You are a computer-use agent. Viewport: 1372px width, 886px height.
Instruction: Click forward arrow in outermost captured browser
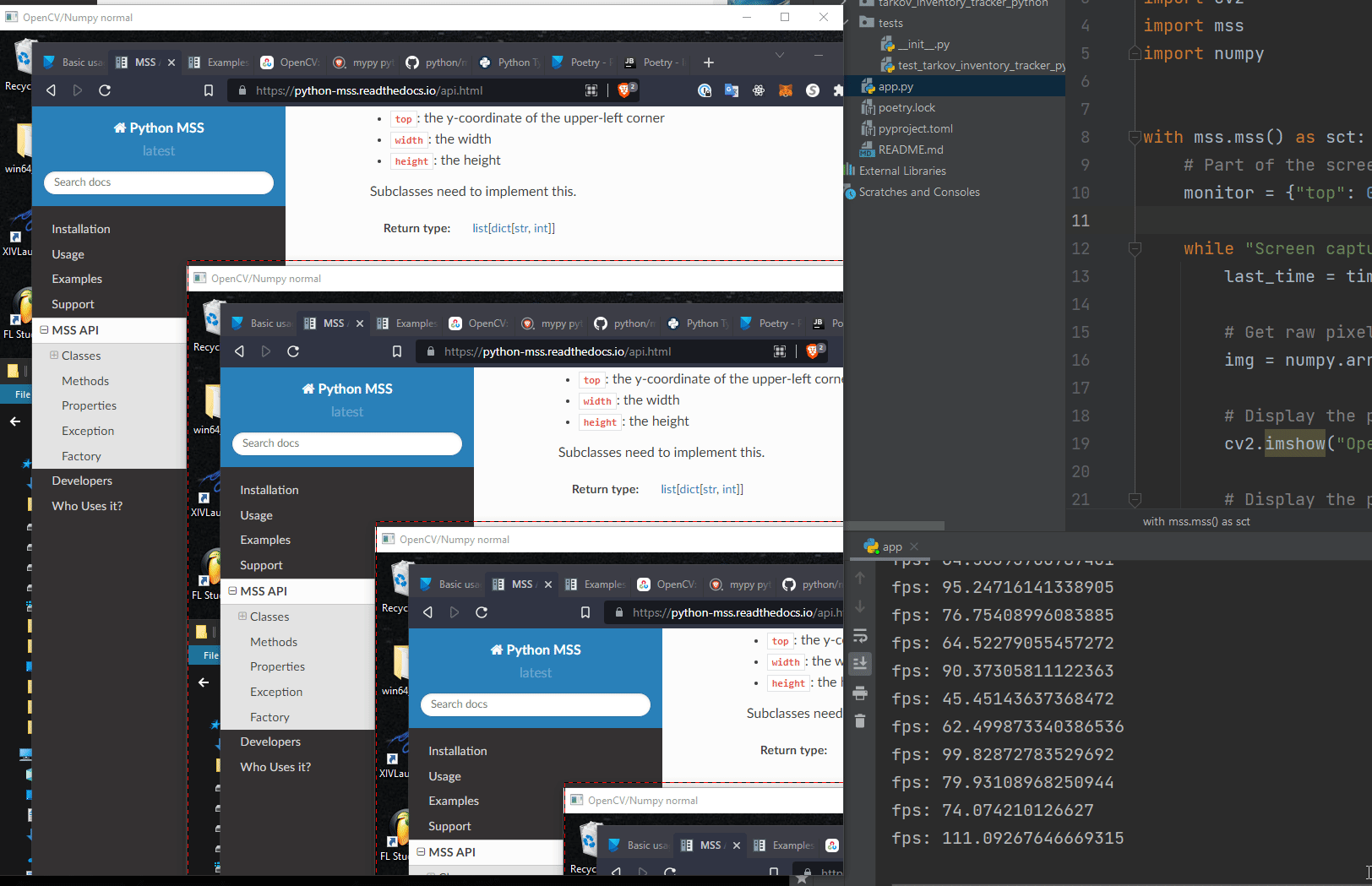(78, 90)
